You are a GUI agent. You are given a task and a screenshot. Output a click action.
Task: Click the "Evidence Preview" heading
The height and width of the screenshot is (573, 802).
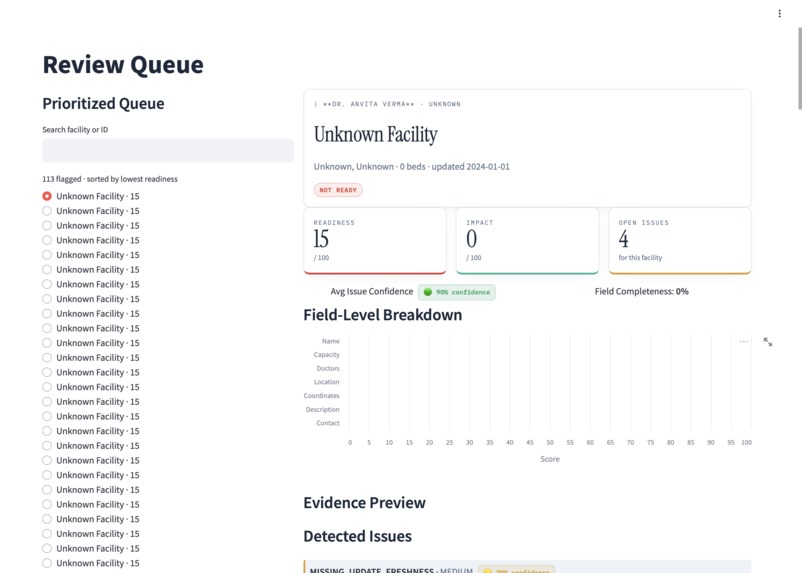(364, 503)
